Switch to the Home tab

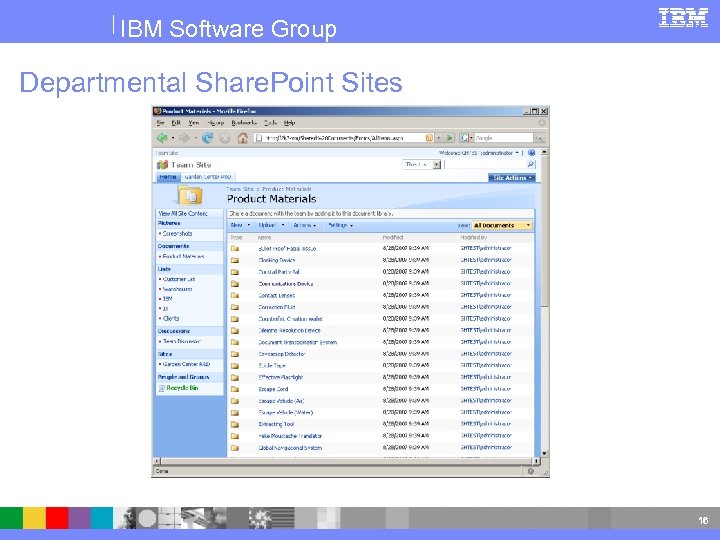click(x=168, y=177)
